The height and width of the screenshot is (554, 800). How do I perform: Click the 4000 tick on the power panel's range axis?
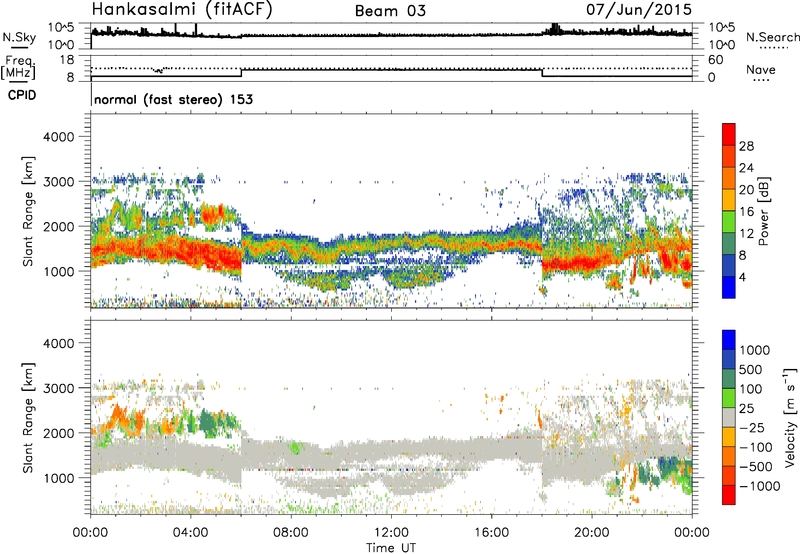tap(58, 137)
